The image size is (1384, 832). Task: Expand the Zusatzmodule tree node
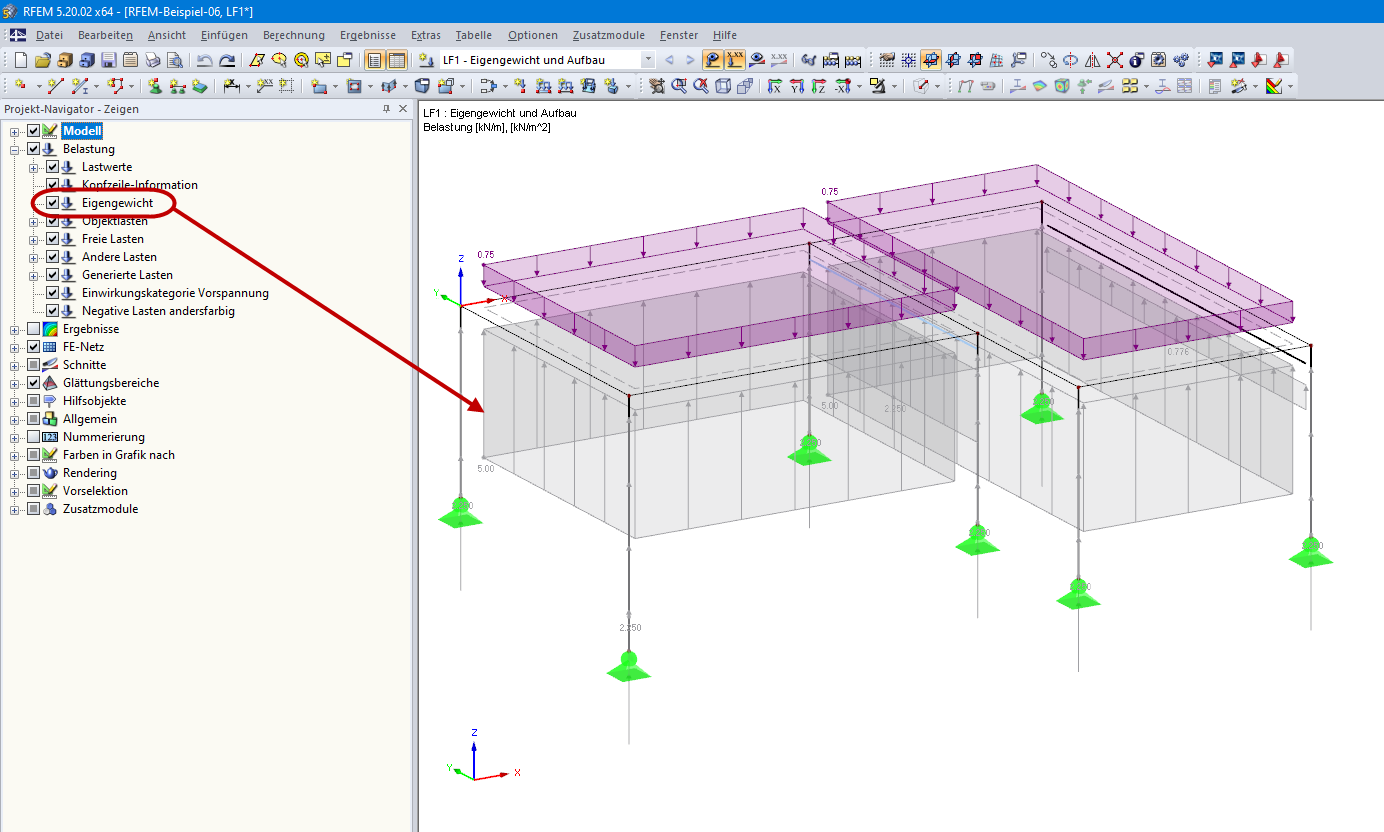pos(15,509)
